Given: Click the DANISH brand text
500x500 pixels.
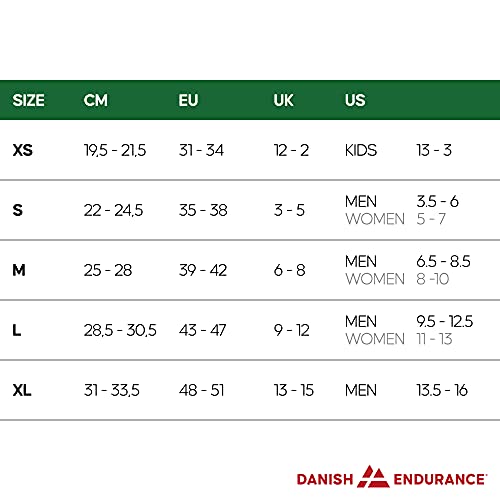Looking at the screenshot, I should pos(325,480).
